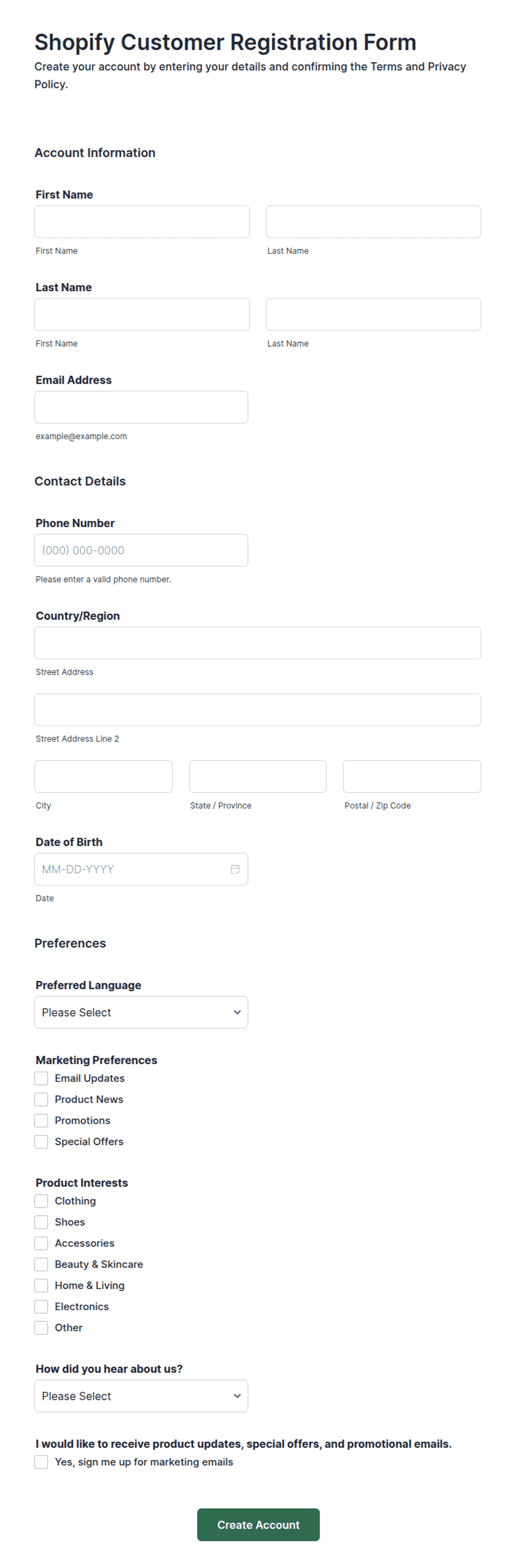Viewport: 511px width, 1568px height.
Task: Open the Date of Birth calendar icon
Action: (235, 869)
